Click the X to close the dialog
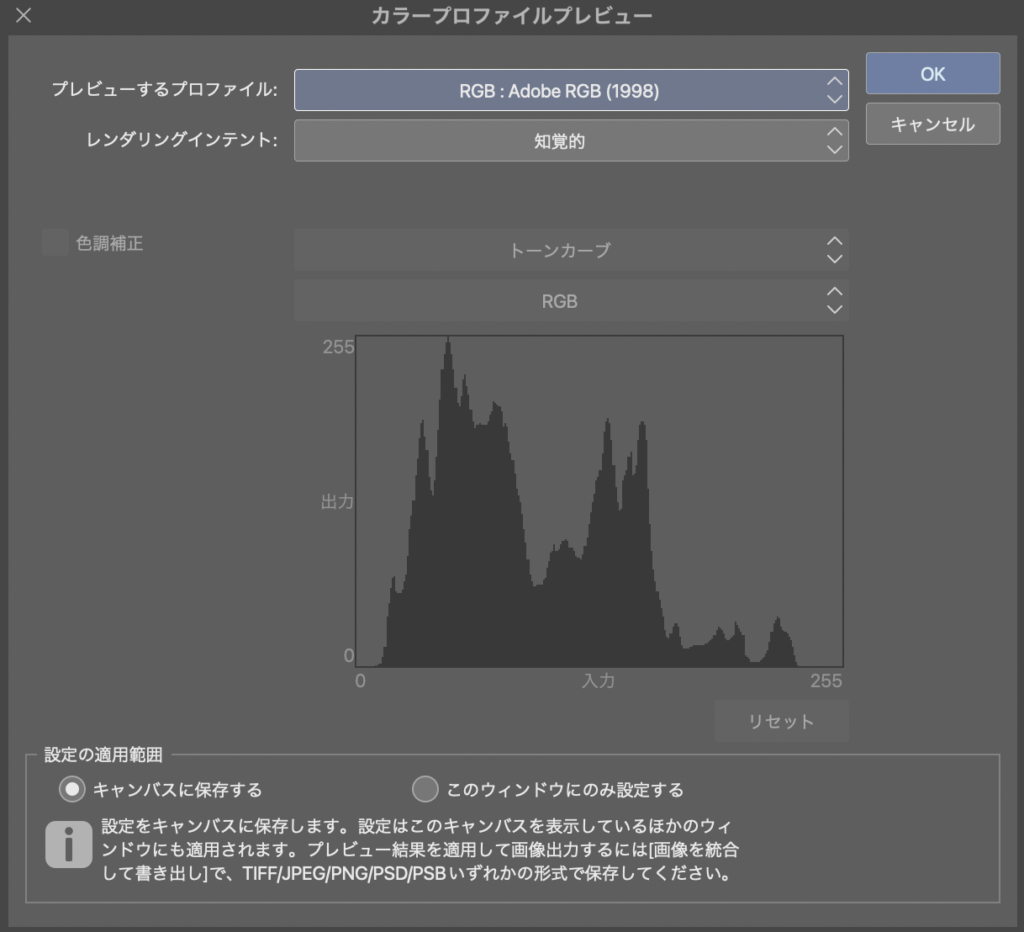Screen dimensions: 1024x932 (x=22, y=15)
